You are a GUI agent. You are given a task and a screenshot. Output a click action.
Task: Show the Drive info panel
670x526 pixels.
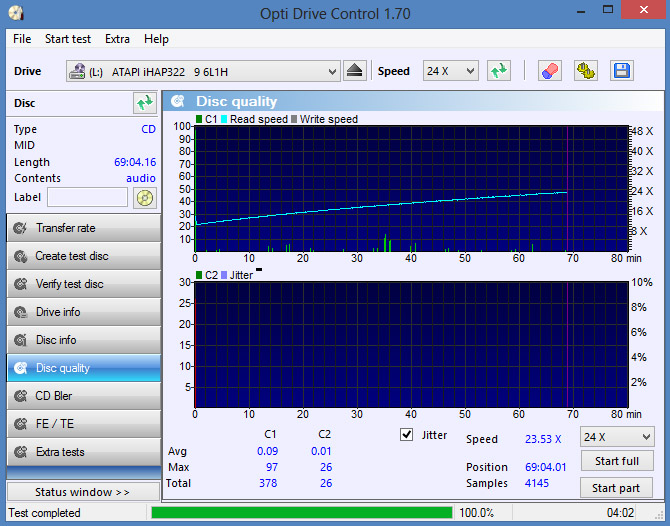click(84, 312)
